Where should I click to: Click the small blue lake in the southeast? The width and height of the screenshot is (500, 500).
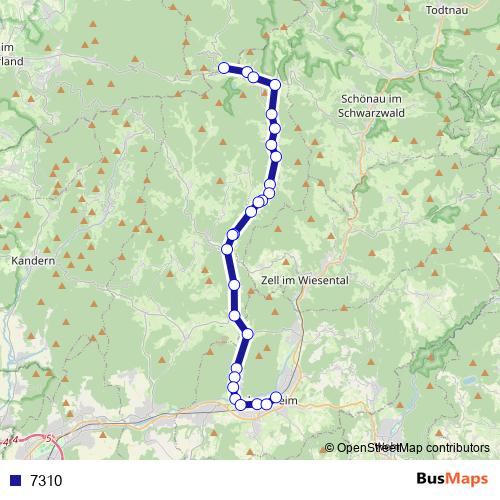(471, 379)
